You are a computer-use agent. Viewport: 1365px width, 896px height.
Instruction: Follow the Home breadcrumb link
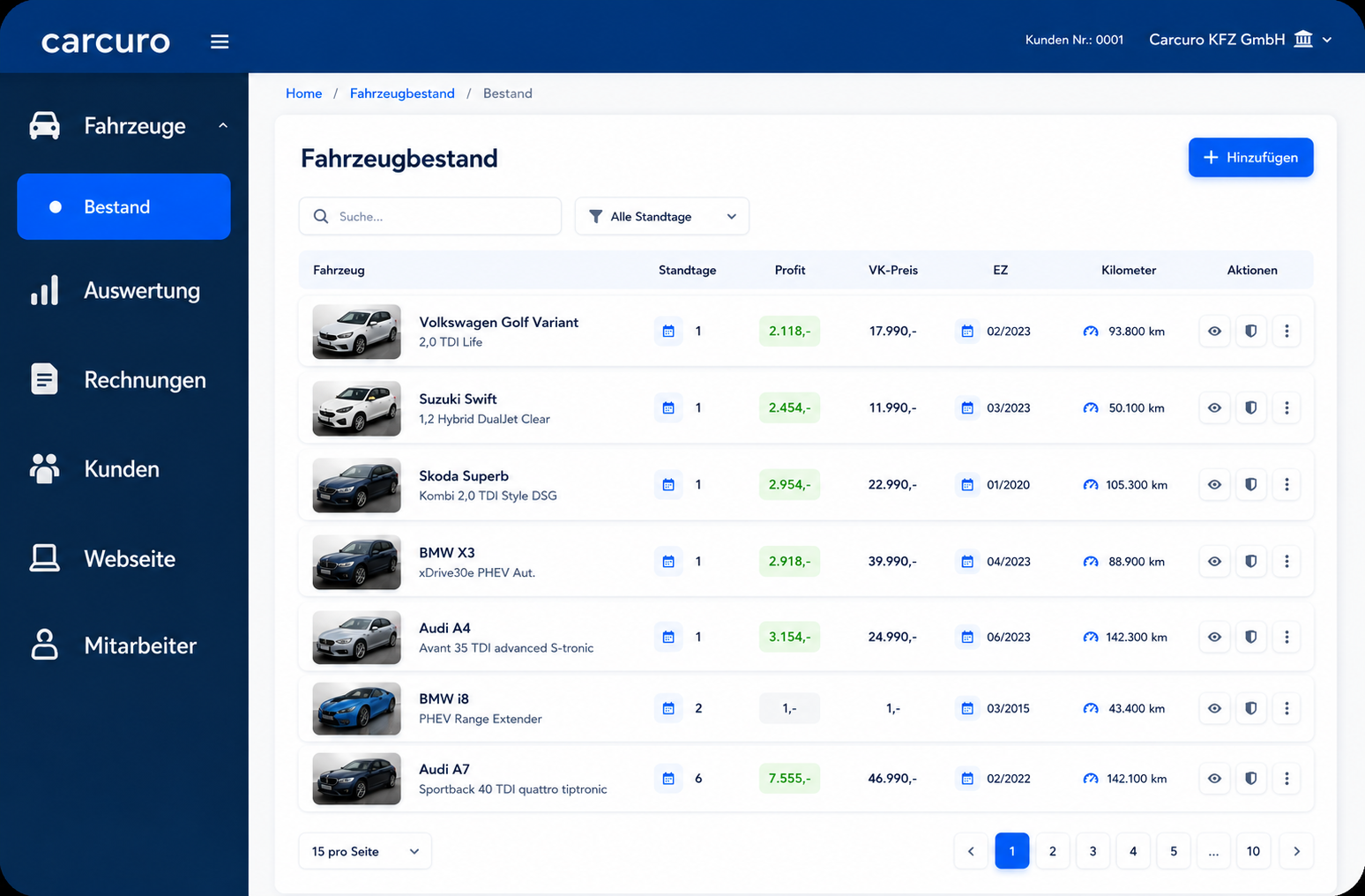tap(303, 93)
